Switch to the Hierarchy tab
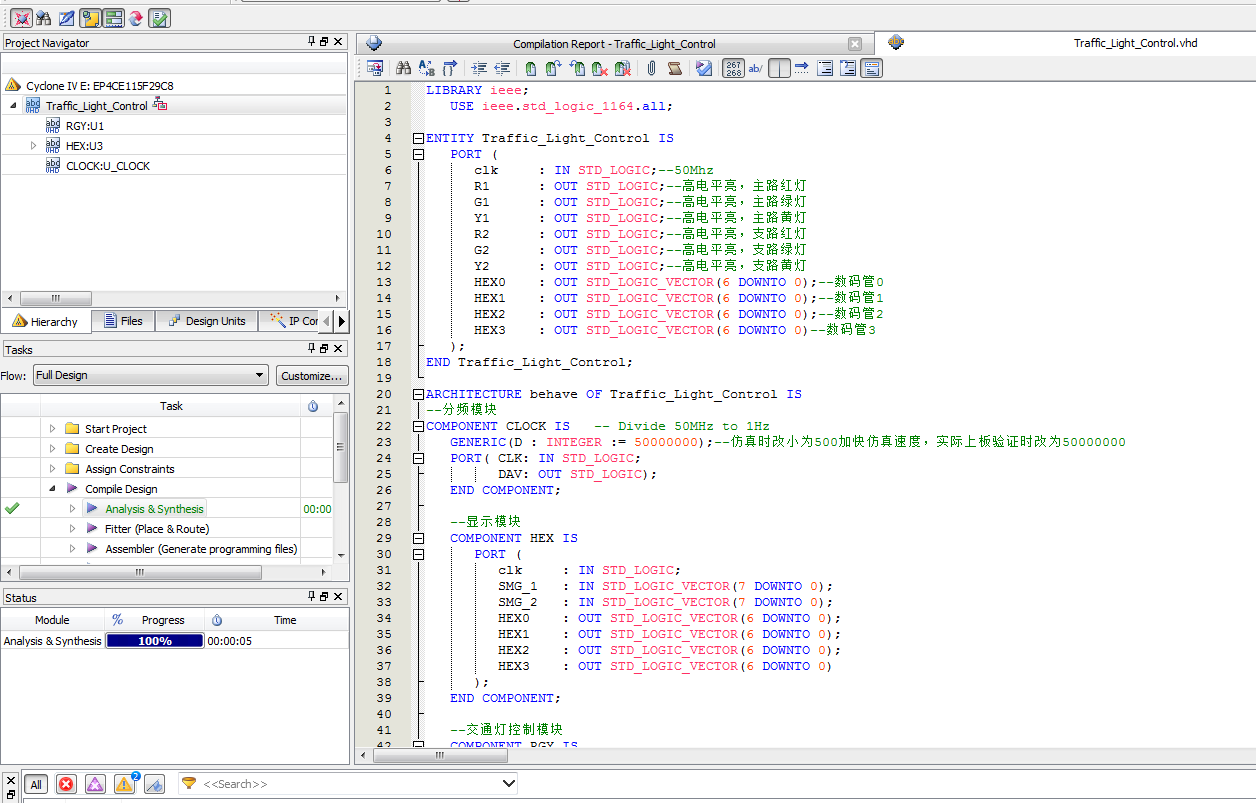The width and height of the screenshot is (1256, 803). tap(46, 321)
